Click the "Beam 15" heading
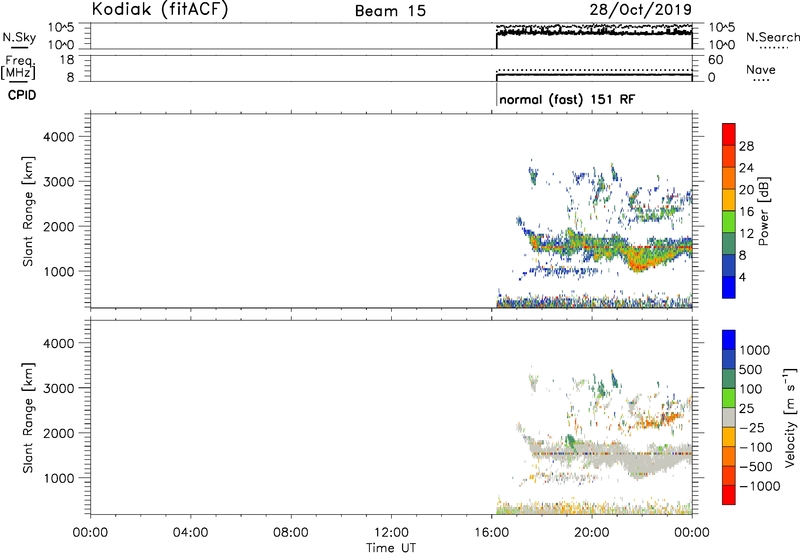 [390, 11]
